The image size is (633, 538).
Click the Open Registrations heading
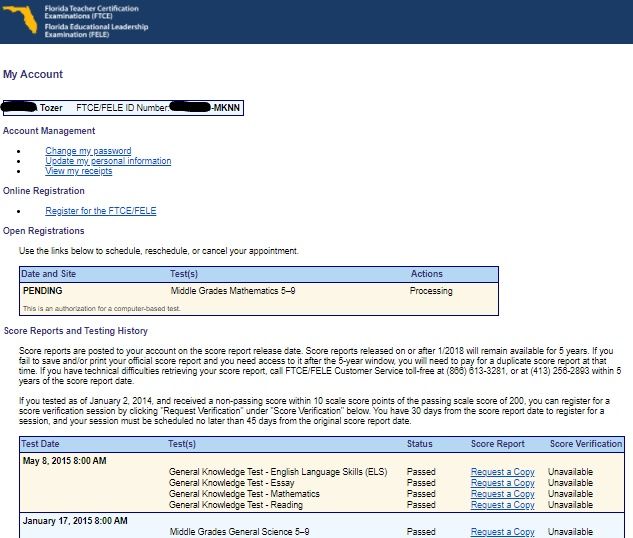click(x=44, y=231)
